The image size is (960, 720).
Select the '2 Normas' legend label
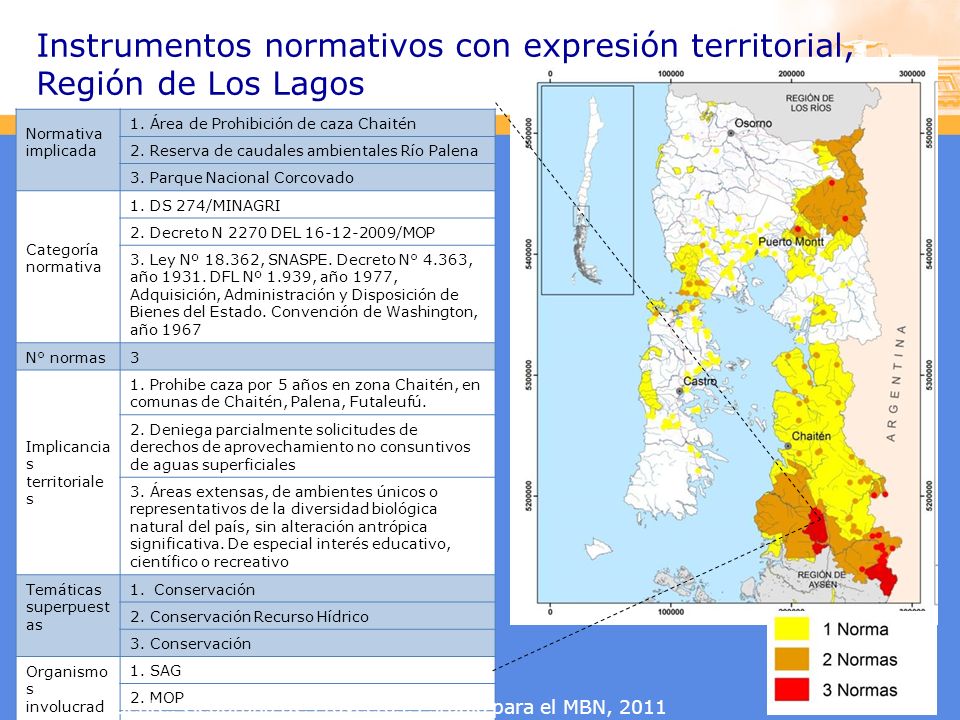[860, 659]
